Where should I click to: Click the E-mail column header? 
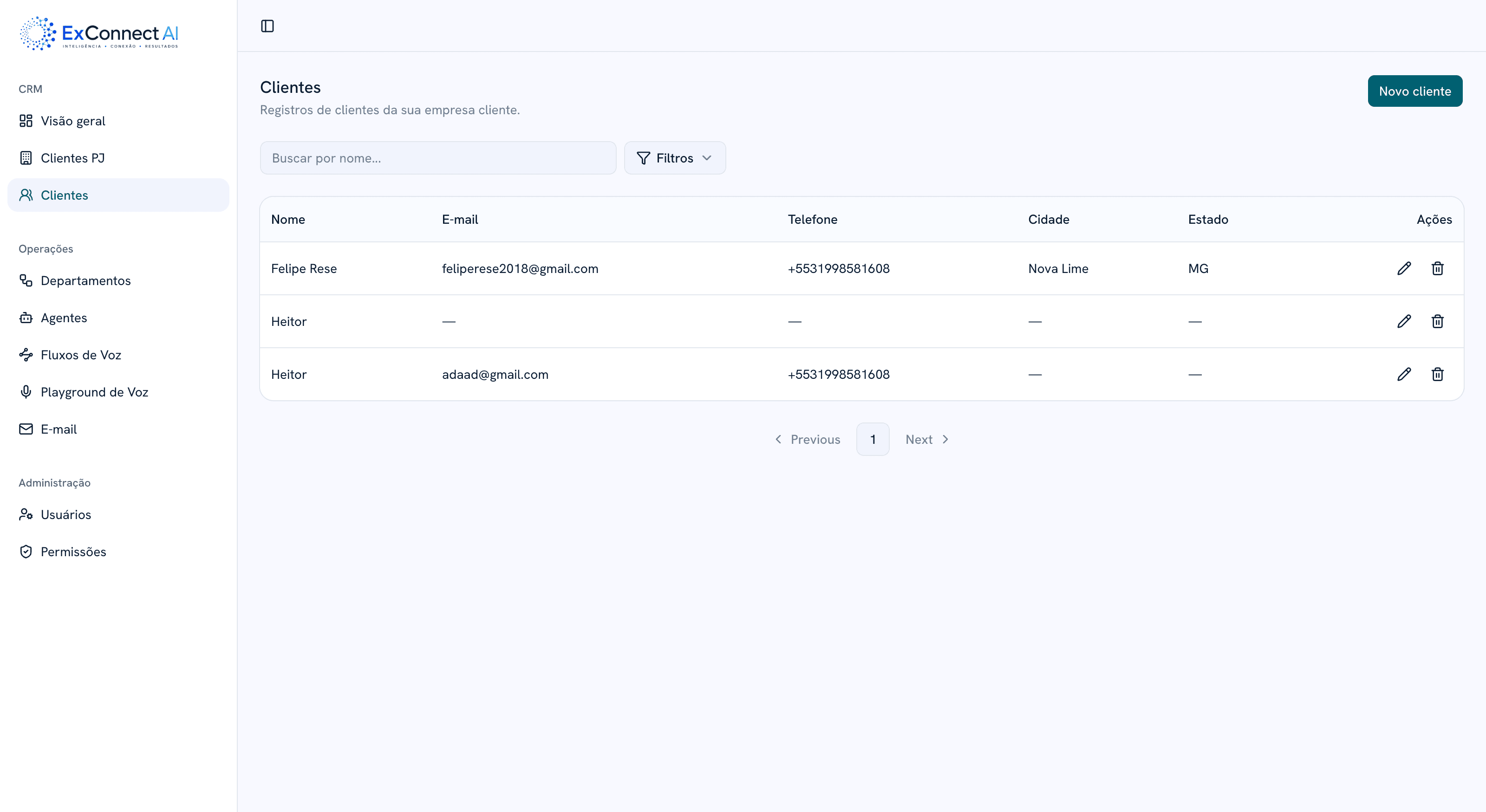pyautogui.click(x=460, y=219)
